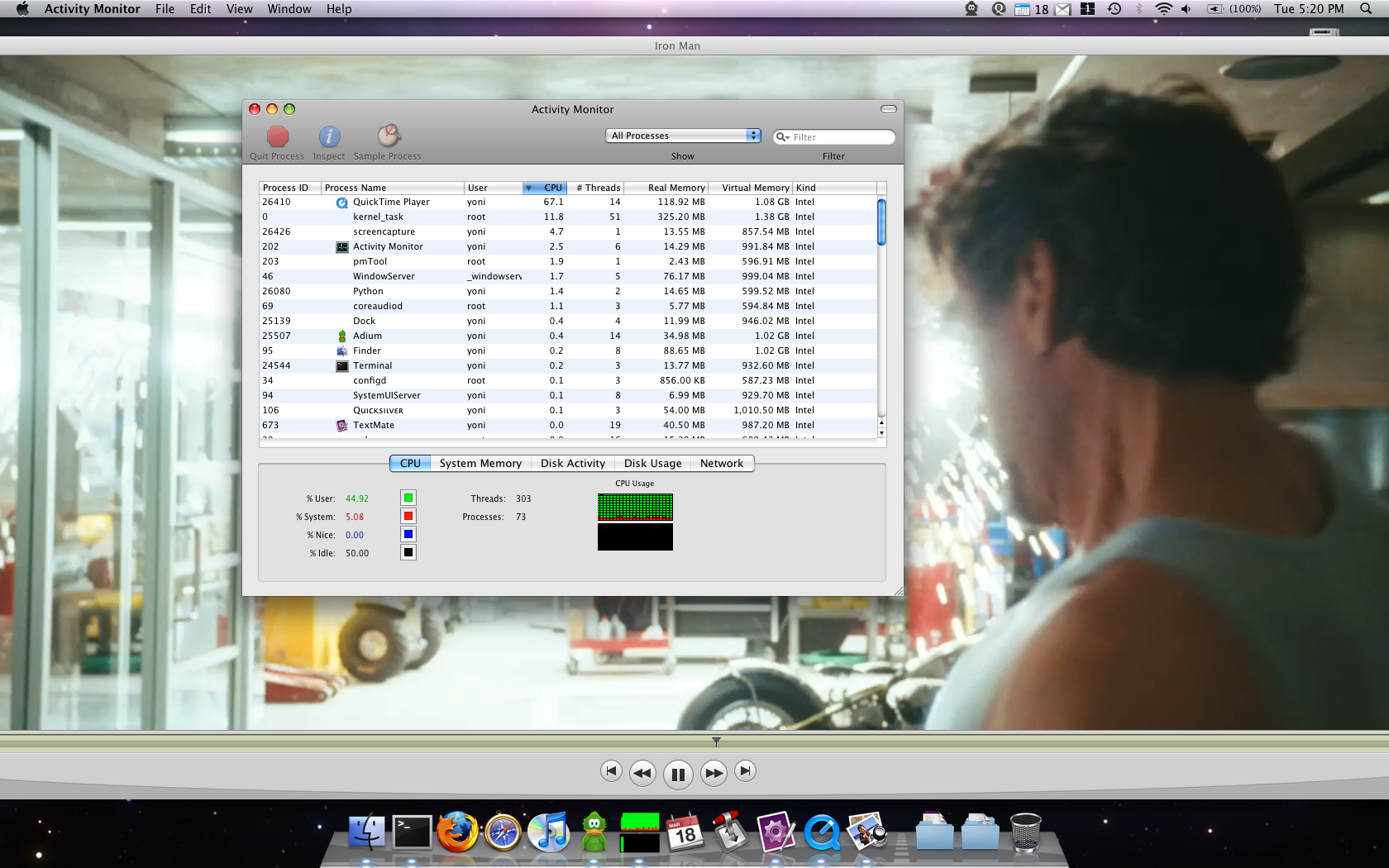Sort by the Virtual Memory column header
1389x868 pixels.
(751, 188)
